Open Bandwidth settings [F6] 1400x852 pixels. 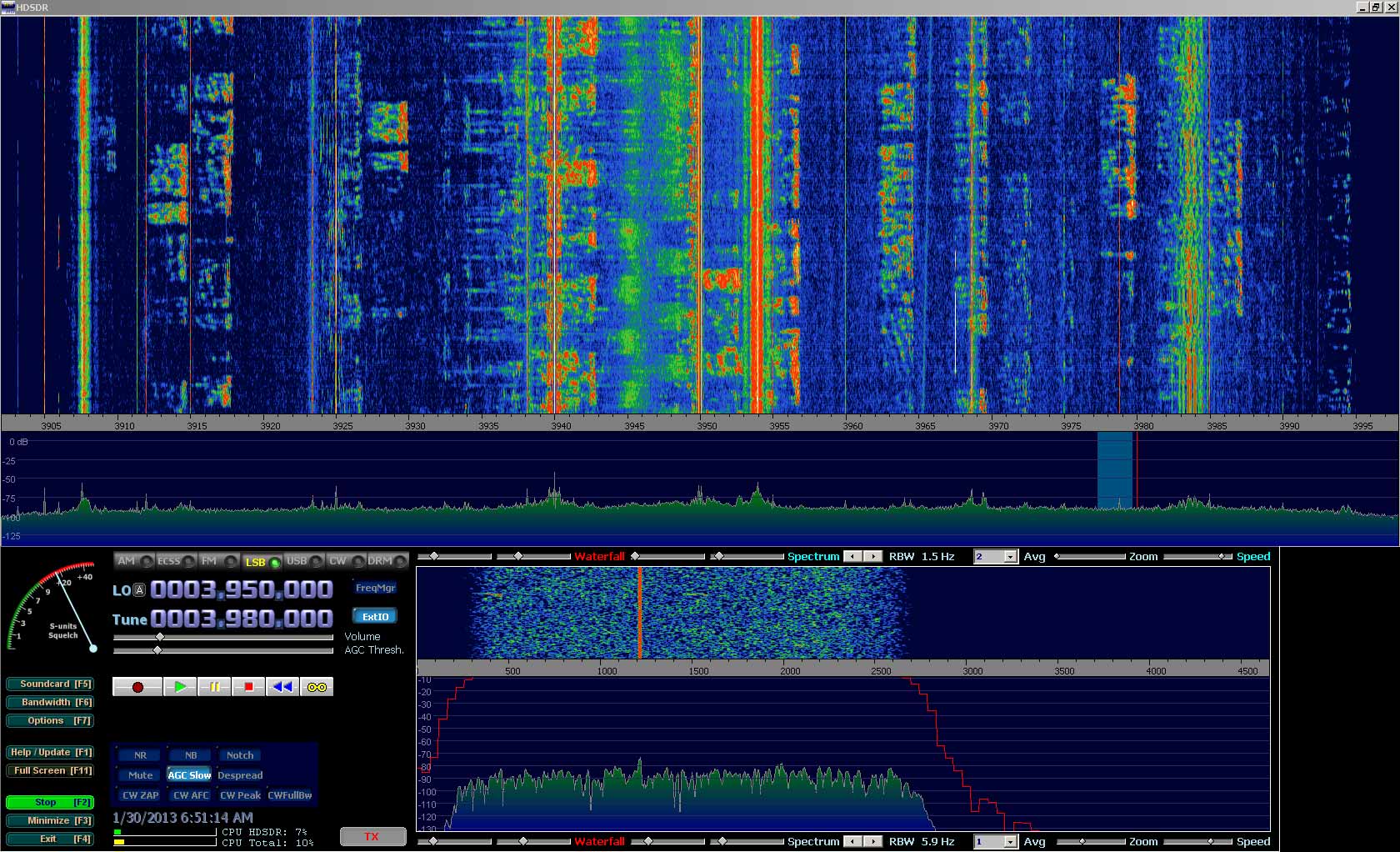tap(50, 702)
